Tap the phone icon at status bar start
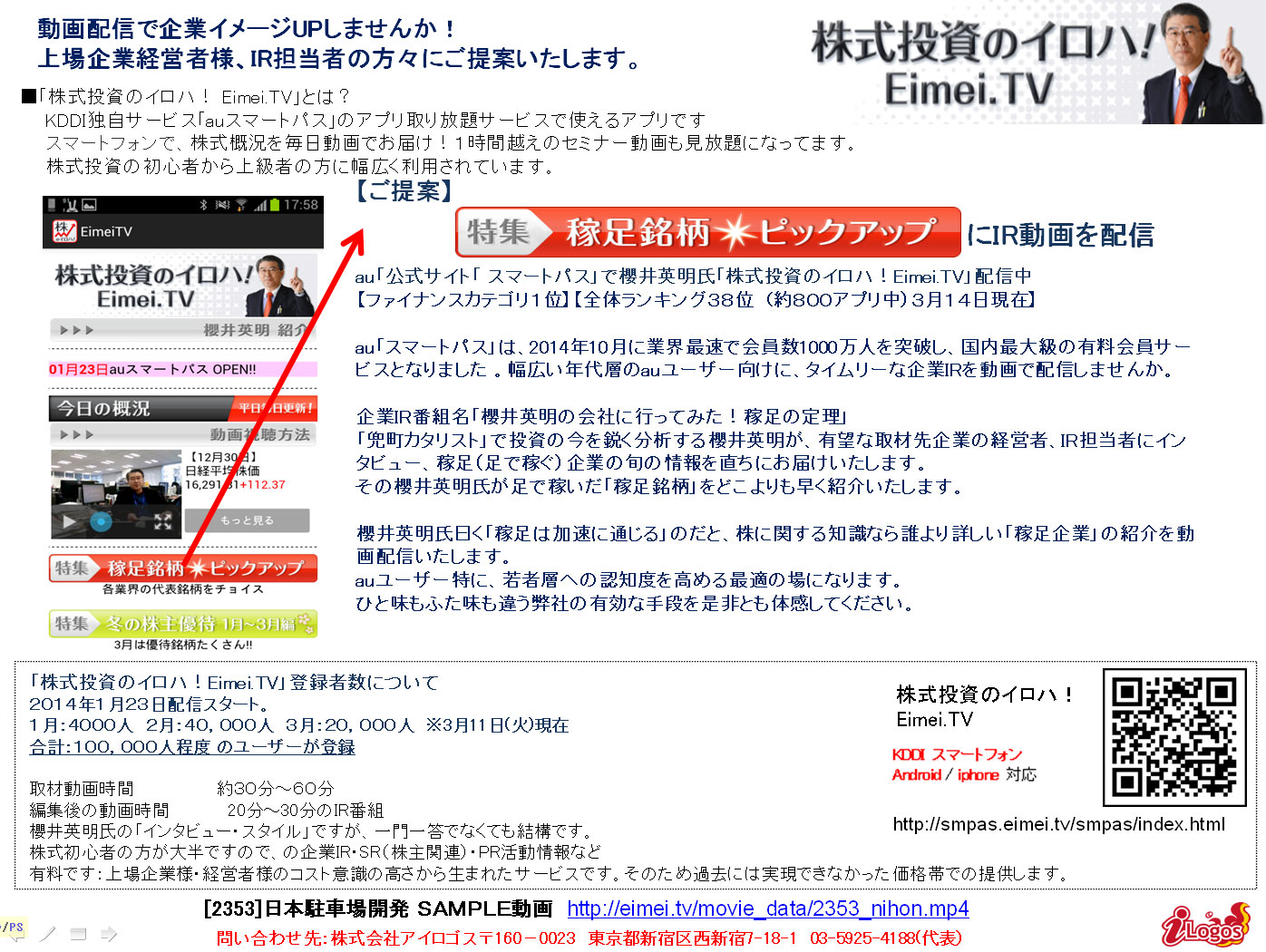 [52, 205]
